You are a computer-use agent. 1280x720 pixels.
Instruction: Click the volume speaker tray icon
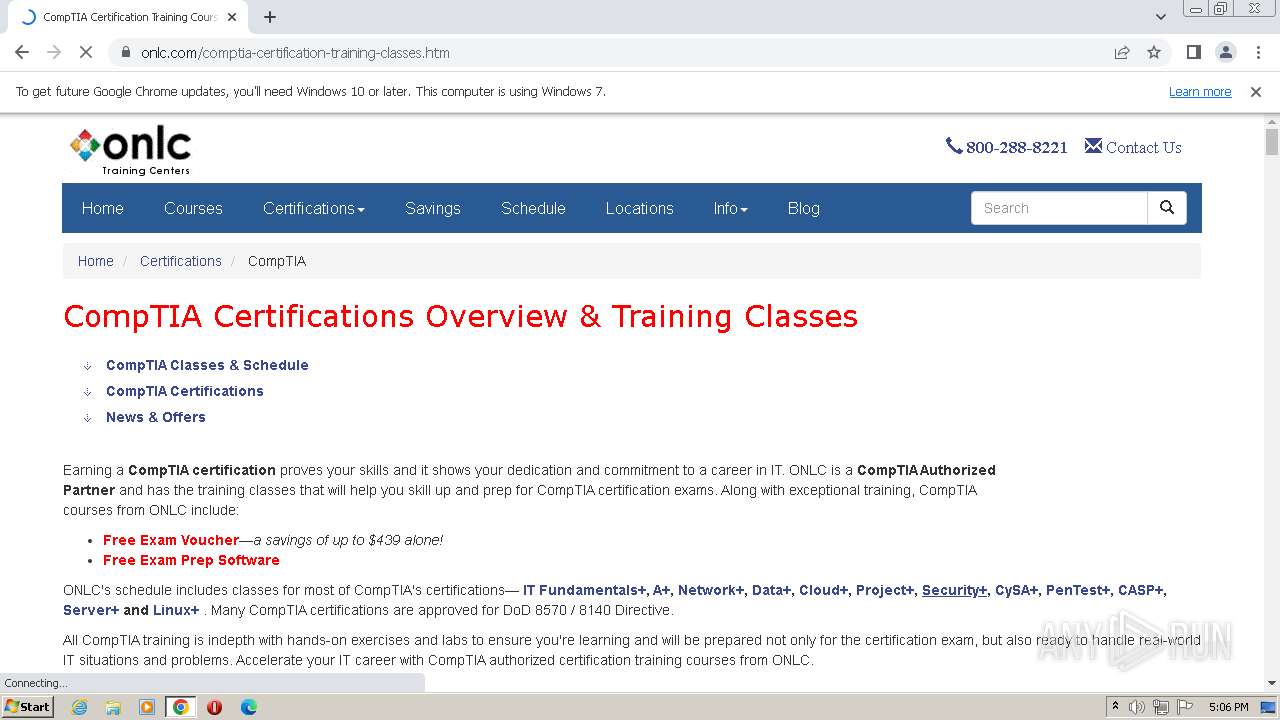1137,707
